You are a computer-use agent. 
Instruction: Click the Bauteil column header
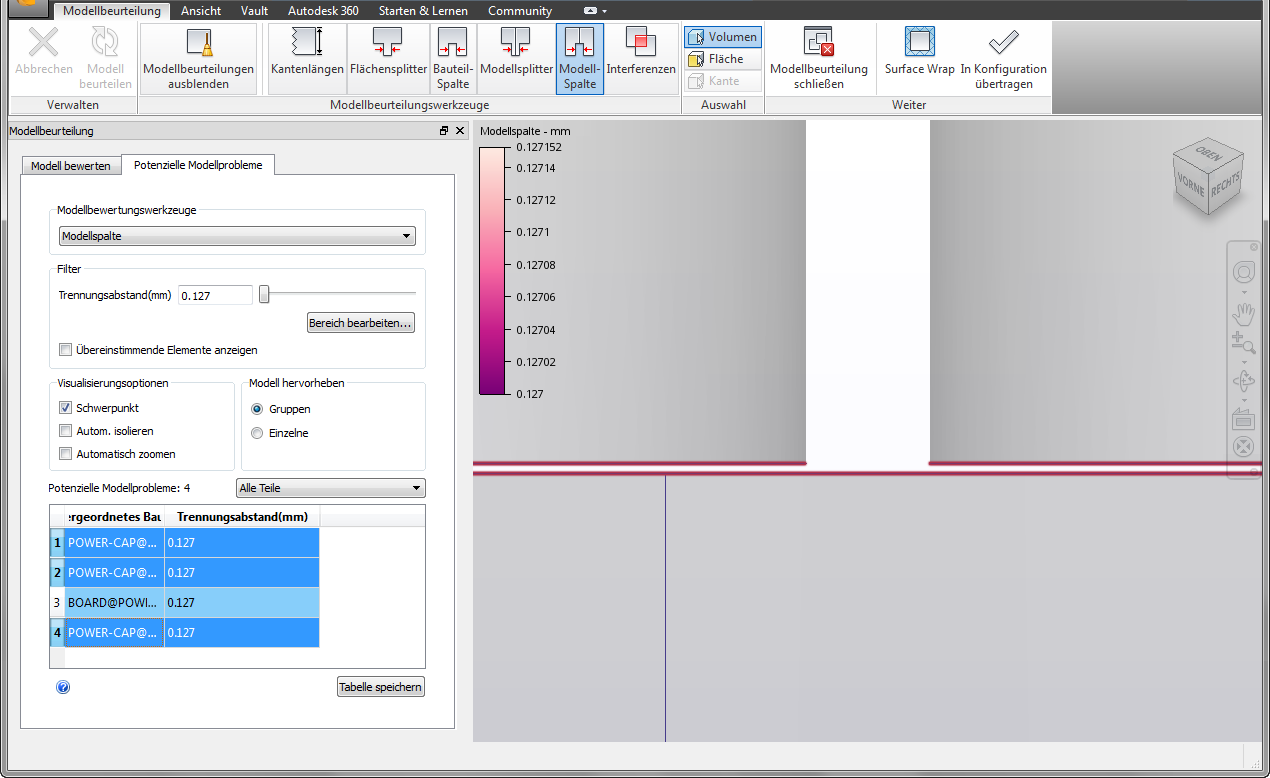tap(114, 516)
